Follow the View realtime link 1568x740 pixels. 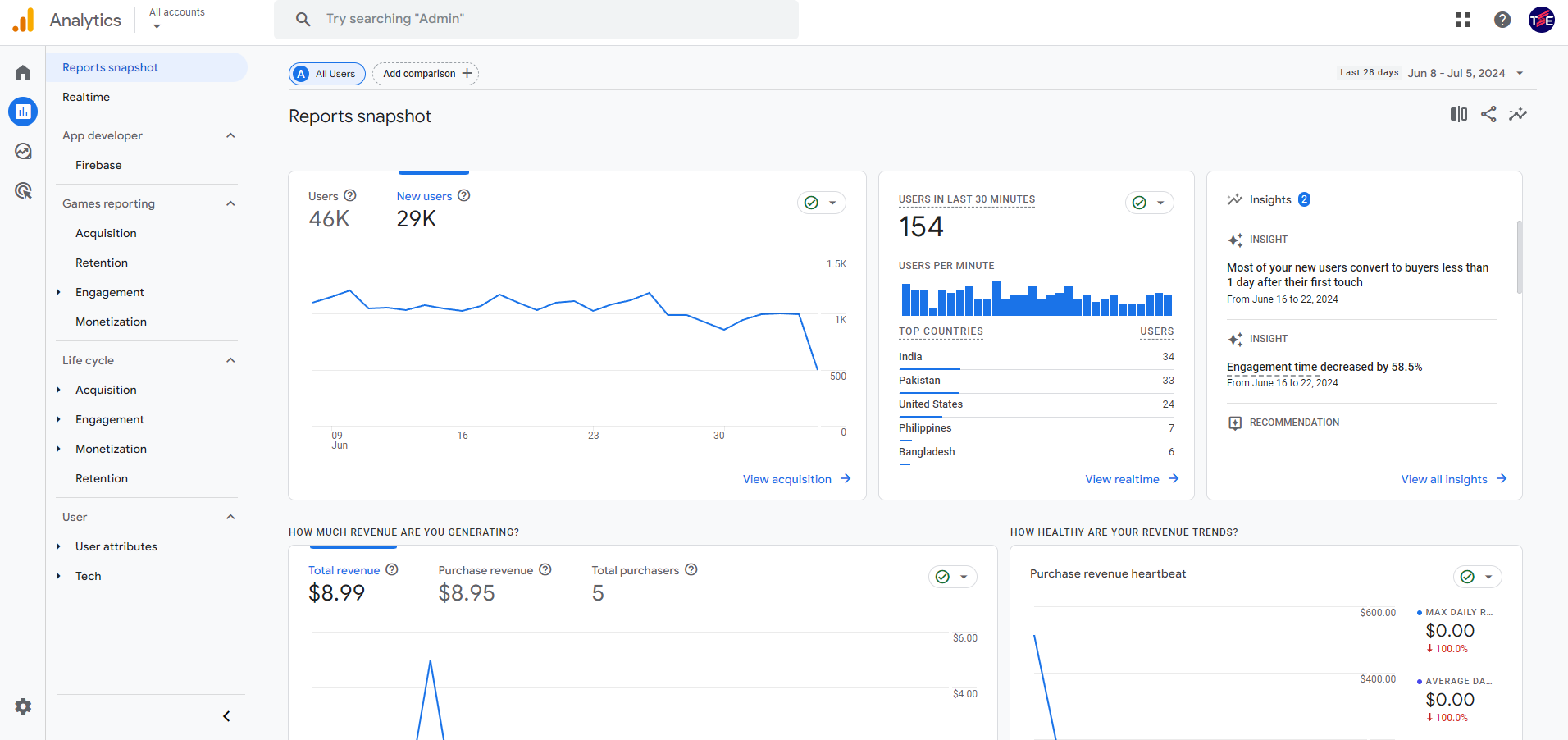coord(1132,479)
